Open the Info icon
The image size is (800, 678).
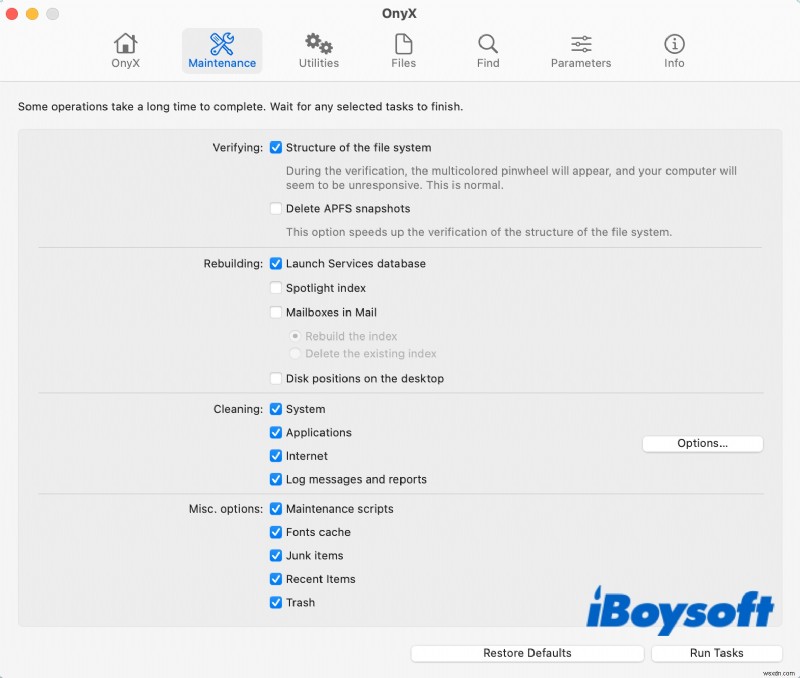[673, 44]
